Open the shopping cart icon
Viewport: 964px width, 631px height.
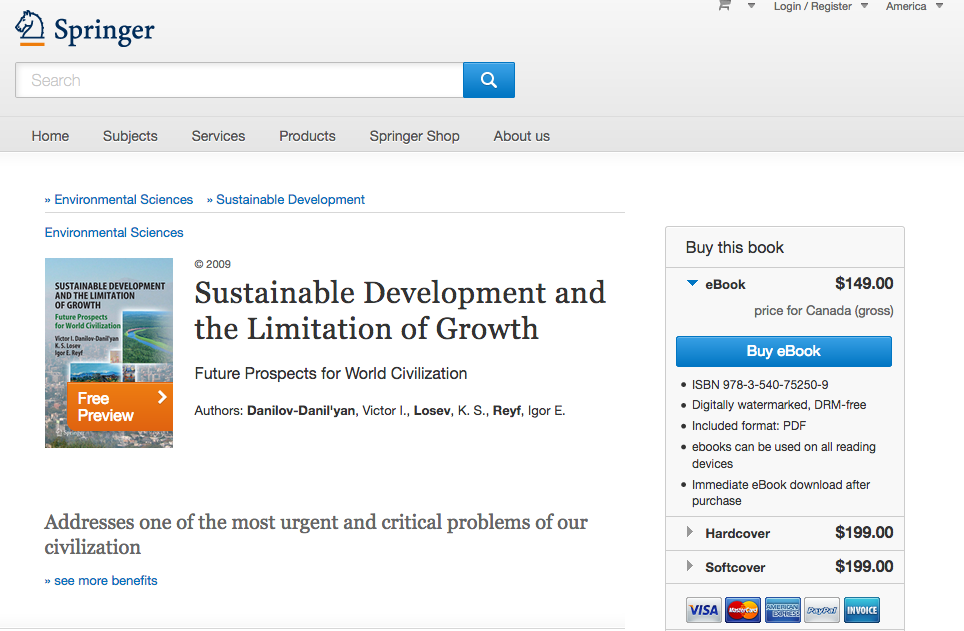[x=725, y=6]
